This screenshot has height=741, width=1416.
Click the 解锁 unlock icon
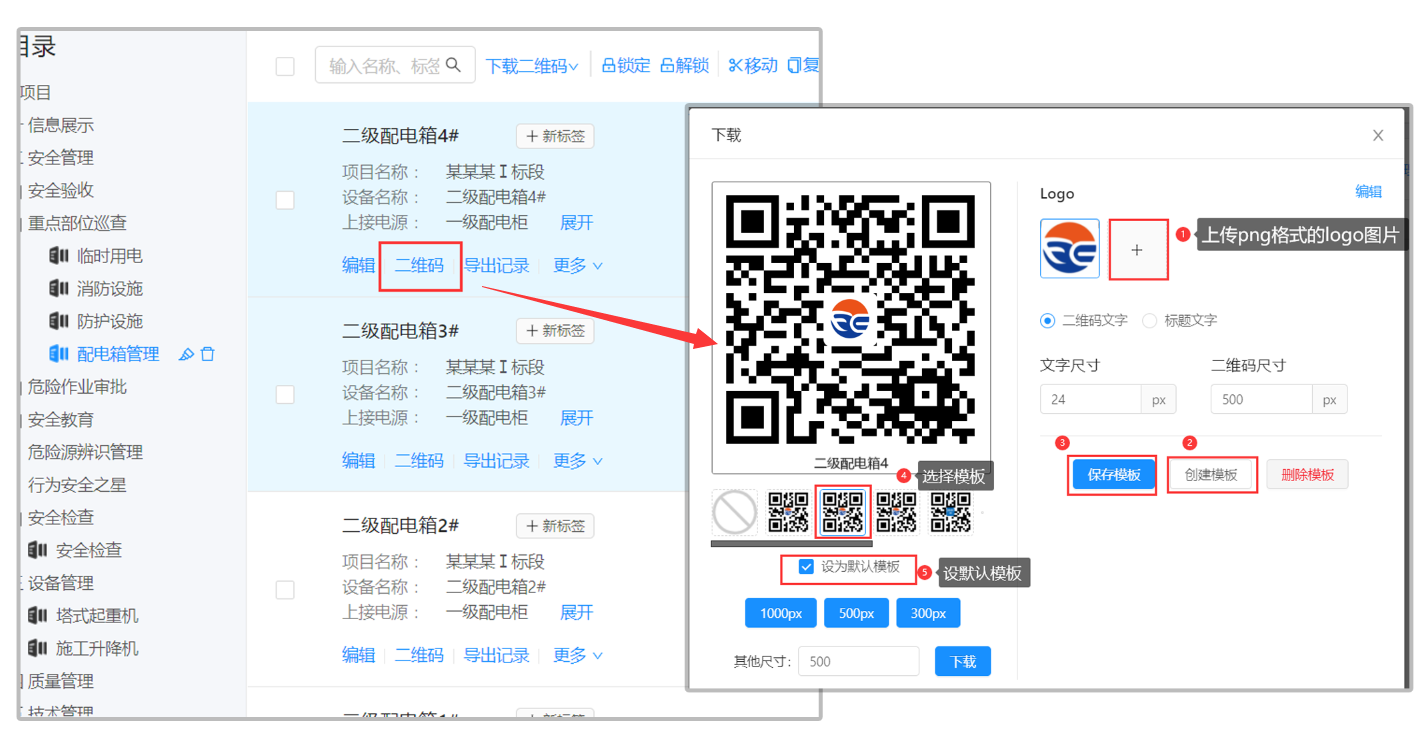[x=666, y=65]
